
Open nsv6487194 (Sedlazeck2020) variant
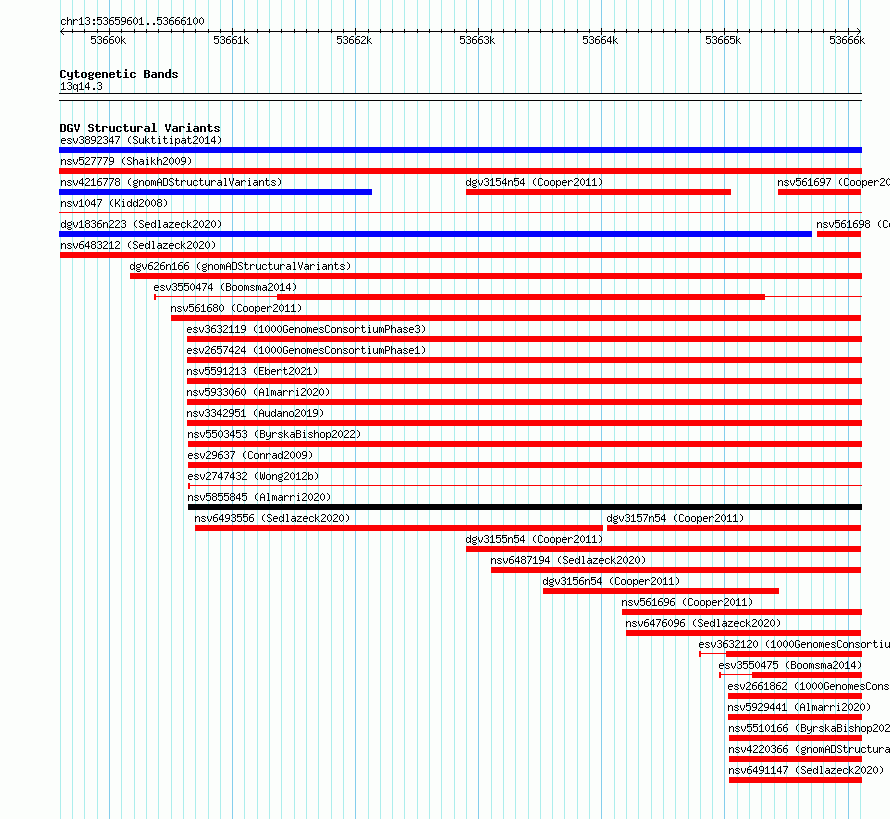[568, 560]
